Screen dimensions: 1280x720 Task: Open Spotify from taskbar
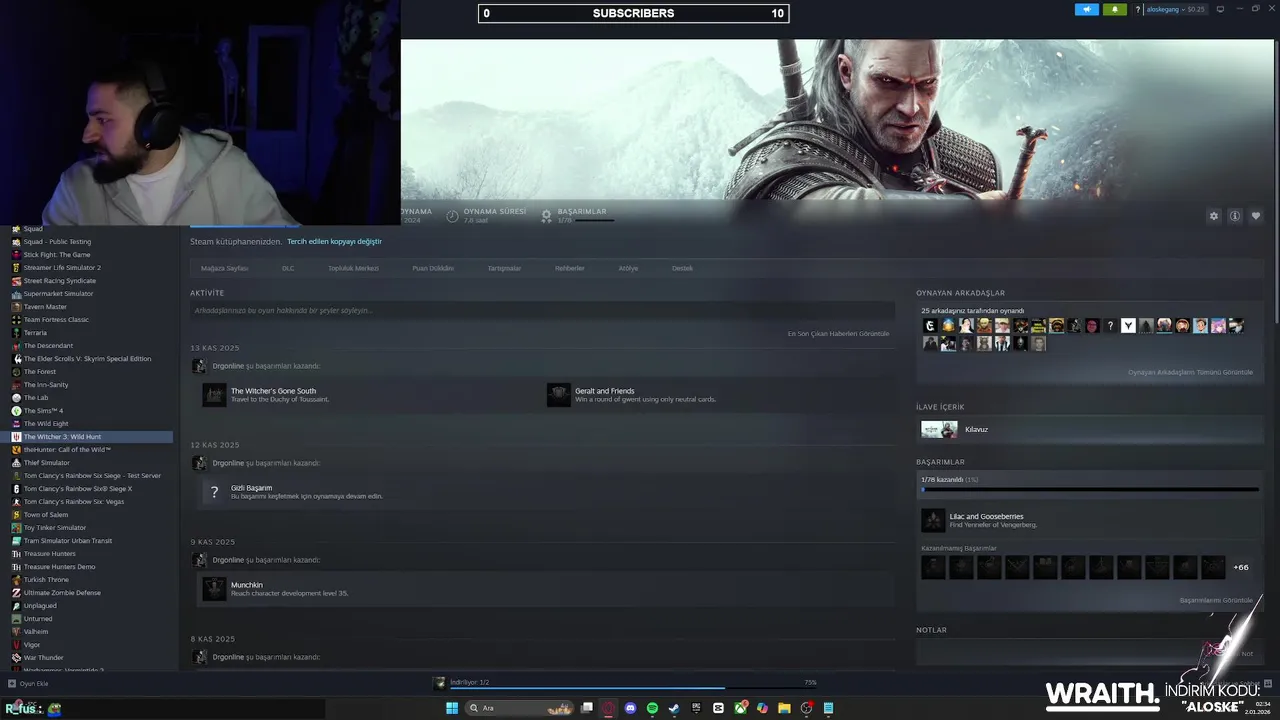[x=652, y=708]
